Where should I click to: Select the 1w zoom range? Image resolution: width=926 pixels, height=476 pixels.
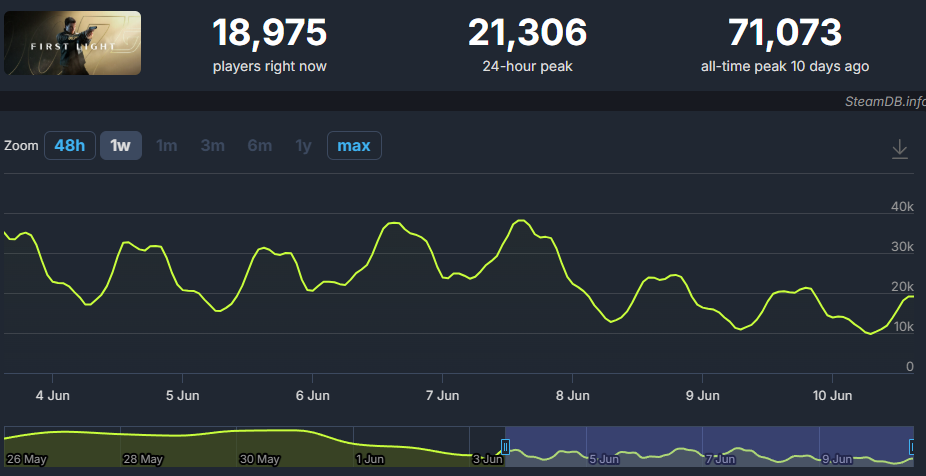pyautogui.click(x=120, y=145)
